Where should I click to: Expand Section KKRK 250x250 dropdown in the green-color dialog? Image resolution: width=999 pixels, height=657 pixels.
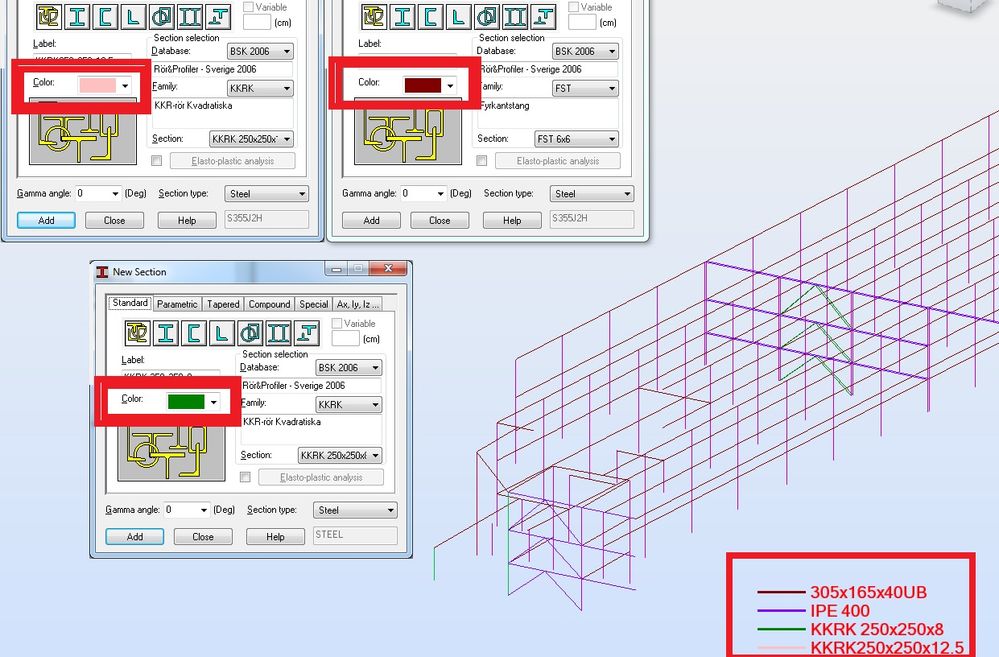[x=340, y=456]
